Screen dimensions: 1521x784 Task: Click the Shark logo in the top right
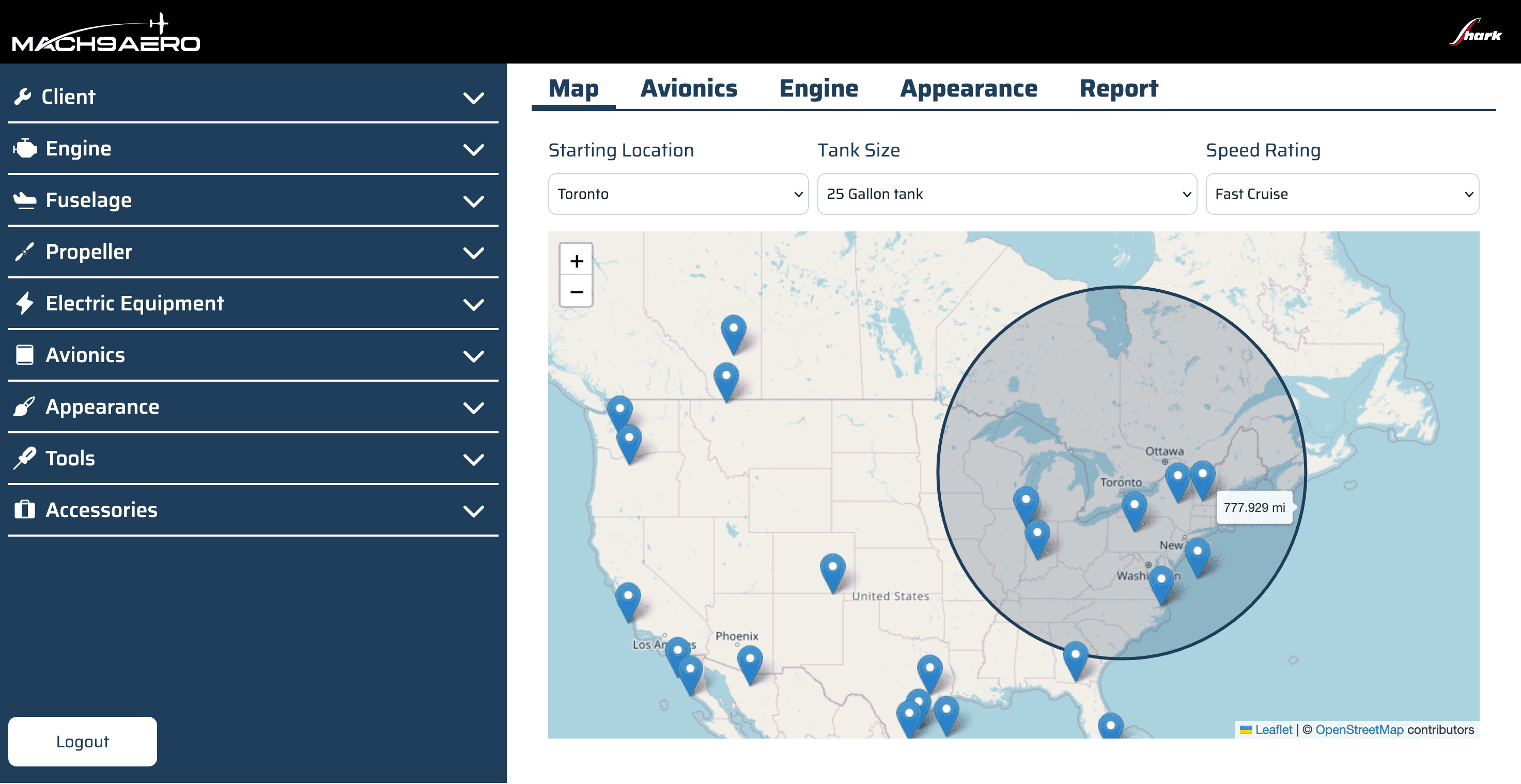(1475, 33)
